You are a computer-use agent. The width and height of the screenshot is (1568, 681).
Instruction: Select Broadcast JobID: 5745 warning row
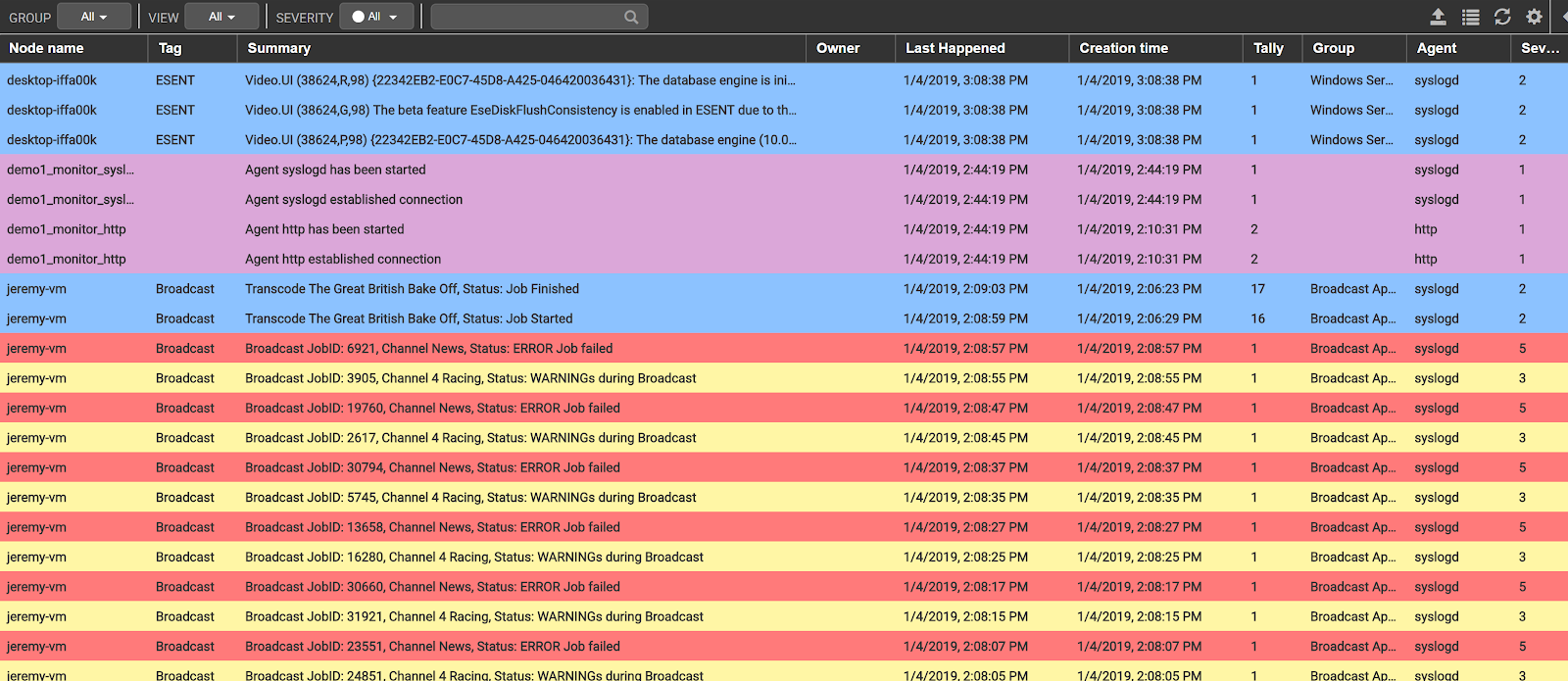784,498
